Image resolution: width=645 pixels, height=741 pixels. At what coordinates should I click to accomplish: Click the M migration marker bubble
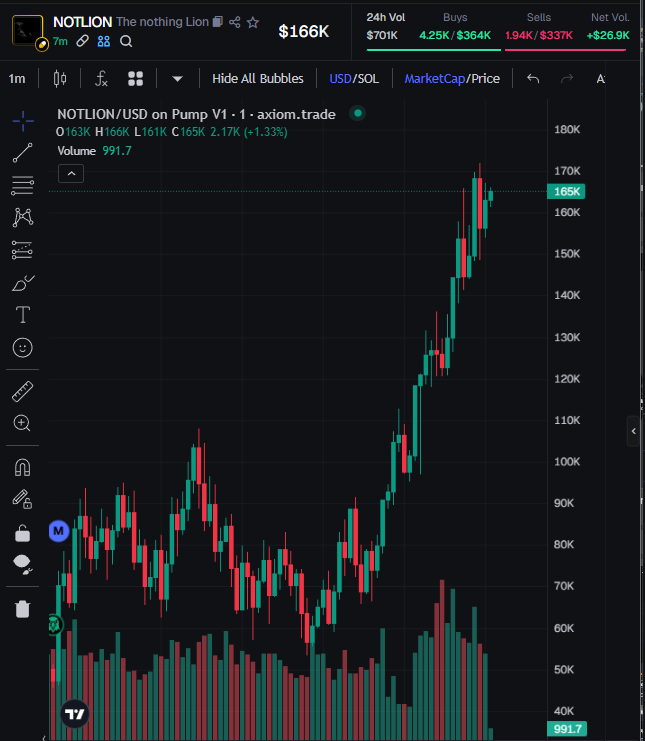pyautogui.click(x=59, y=531)
